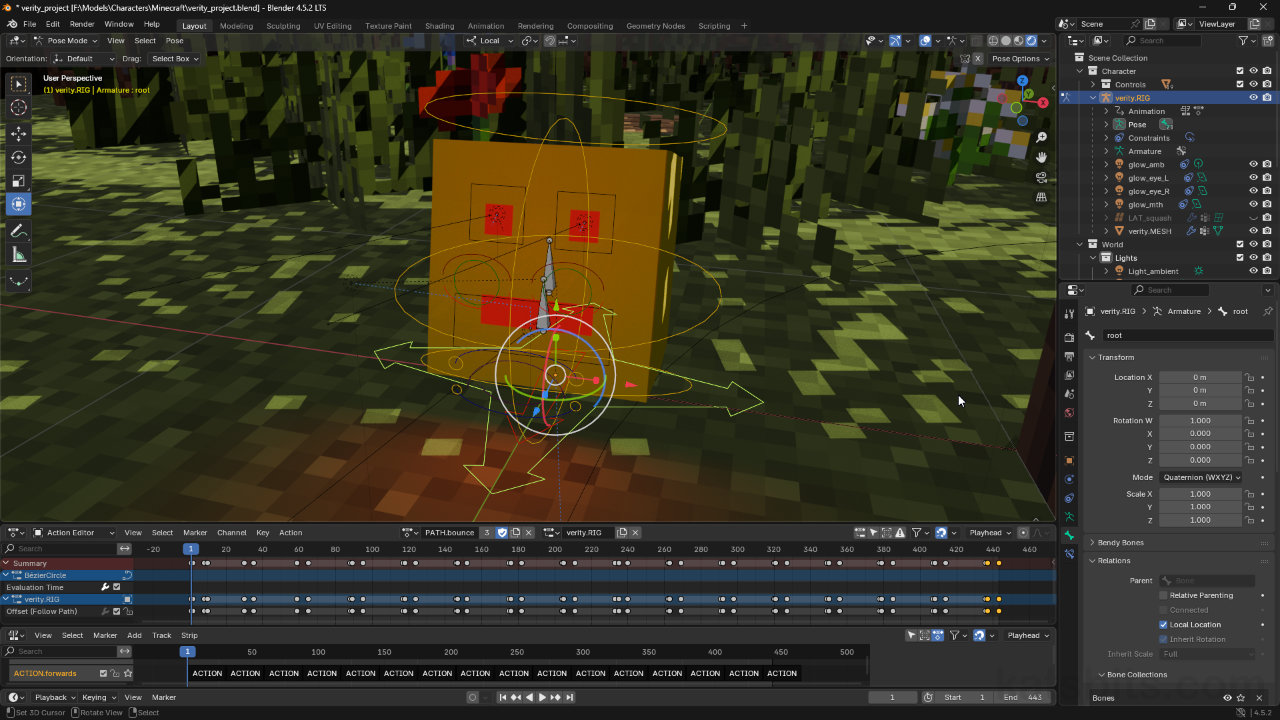The height and width of the screenshot is (720, 1280).
Task: Open the Channel menu in the Action Editor
Action: (x=231, y=532)
